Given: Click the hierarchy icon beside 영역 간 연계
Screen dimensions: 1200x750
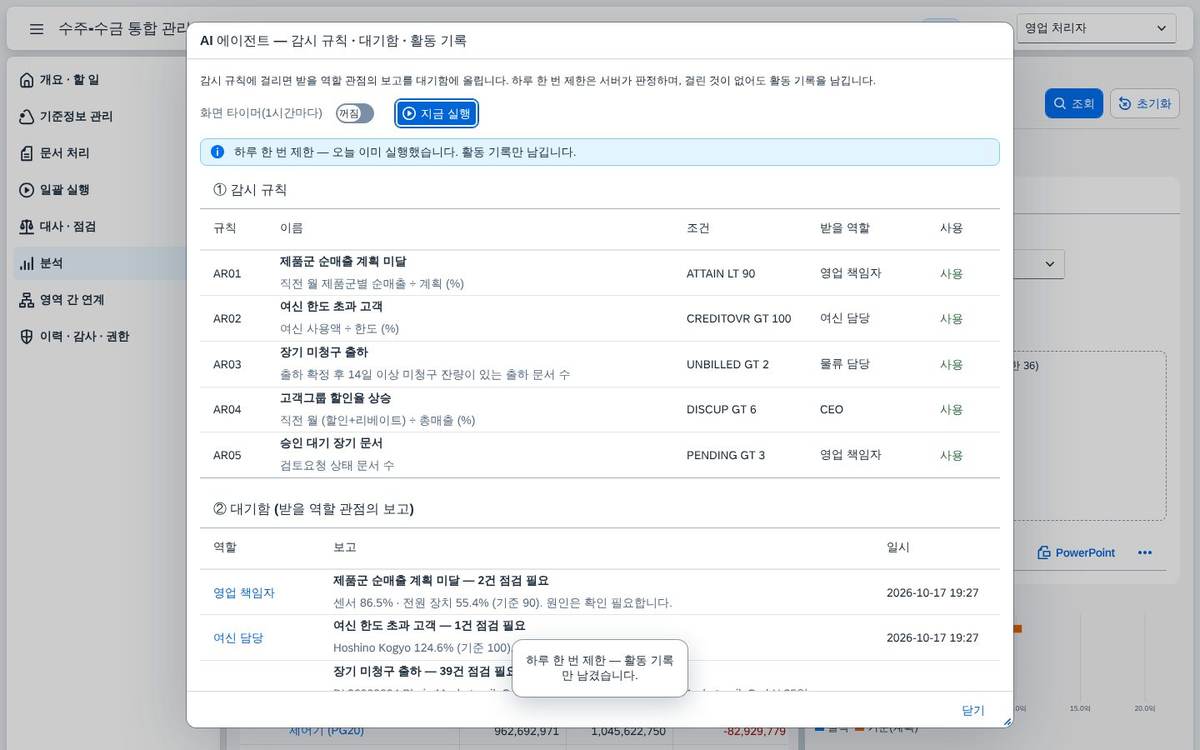Looking at the screenshot, I should click(27, 300).
